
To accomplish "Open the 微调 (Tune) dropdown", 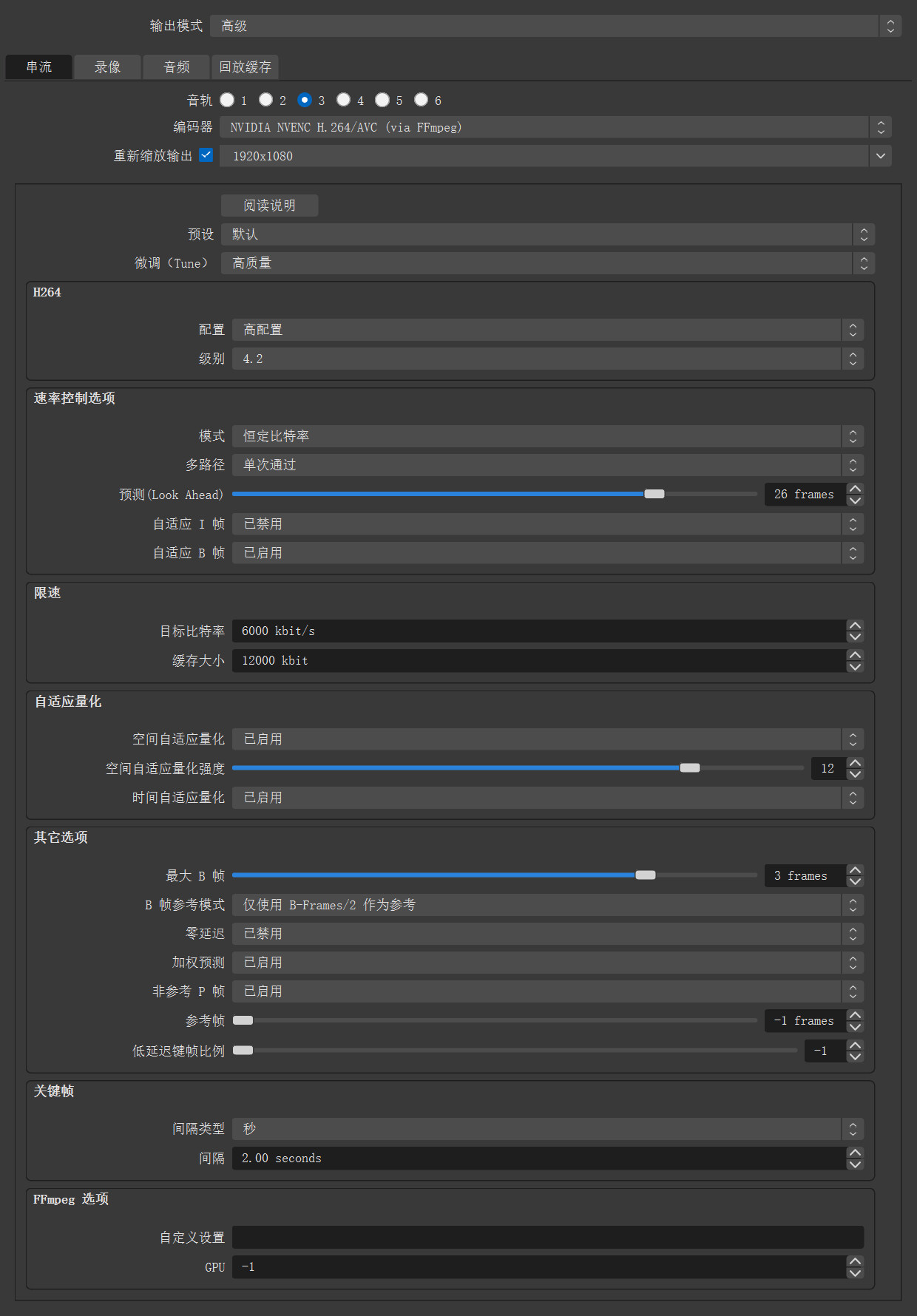I will tap(548, 263).
